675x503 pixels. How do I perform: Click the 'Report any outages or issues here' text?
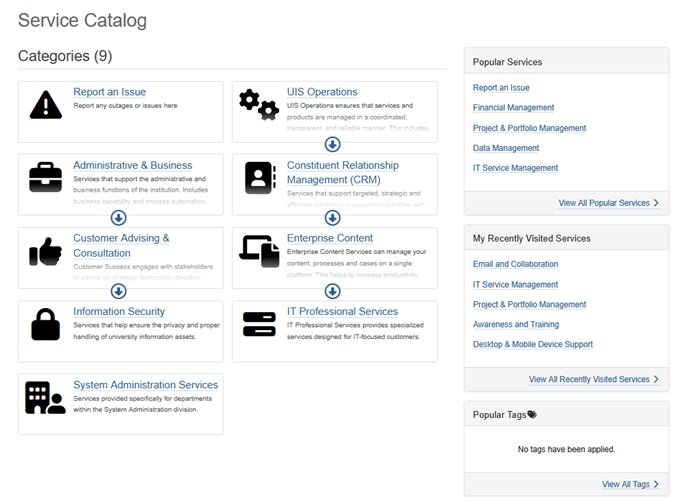[125, 106]
